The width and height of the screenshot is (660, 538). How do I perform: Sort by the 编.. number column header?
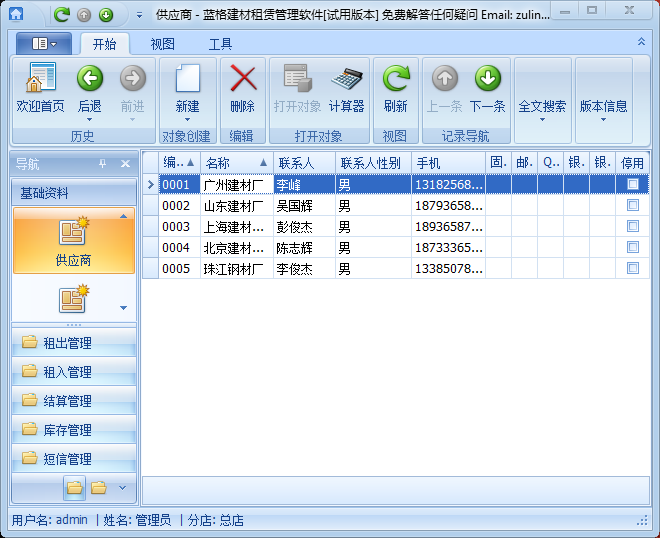(179, 162)
